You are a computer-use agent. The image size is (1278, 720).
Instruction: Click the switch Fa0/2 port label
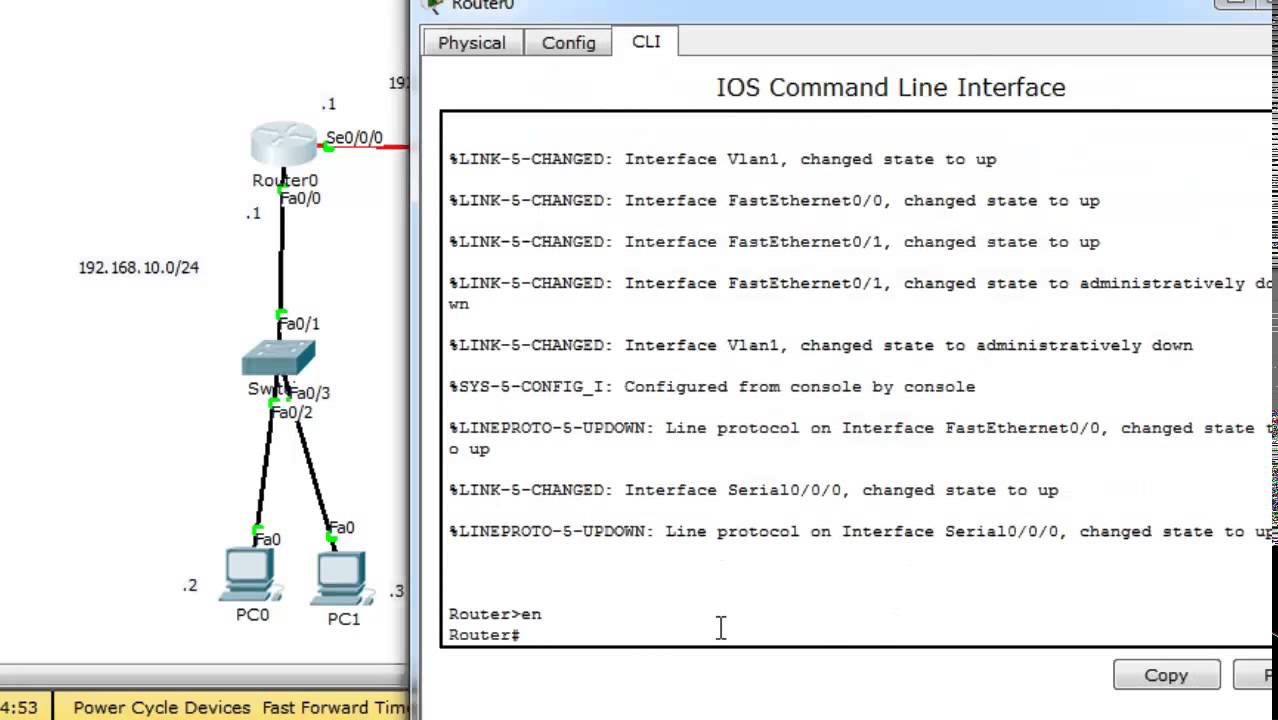click(292, 412)
